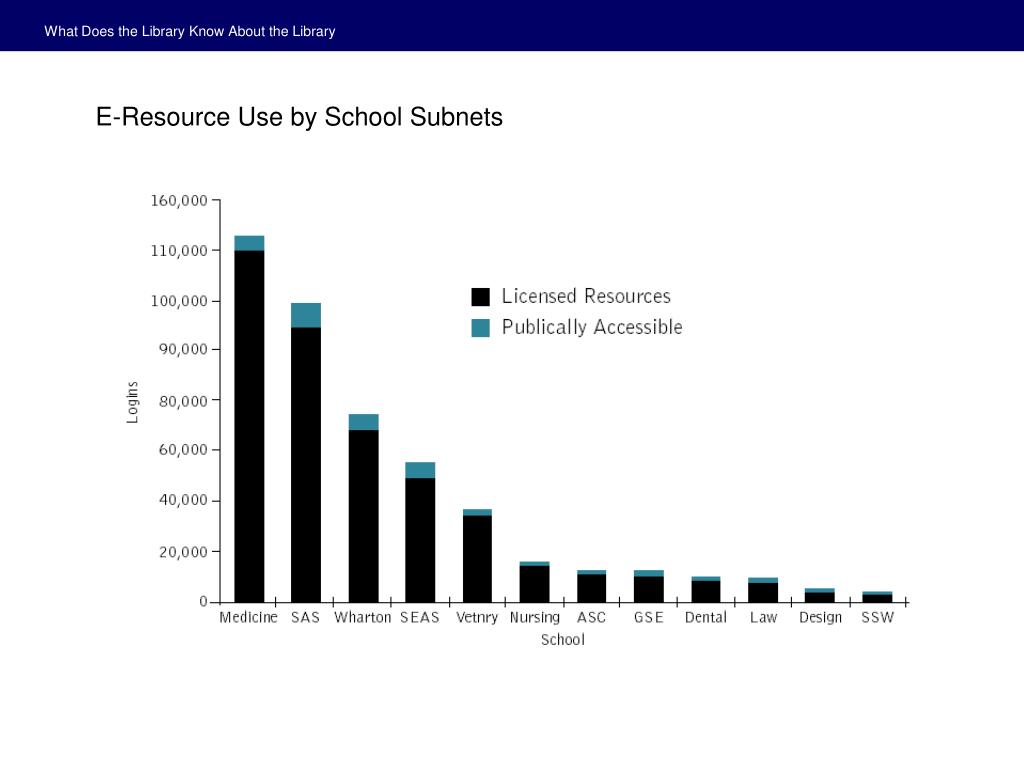Click the Nursing x-axis label
This screenshot has height=768, width=1024.
535,618
